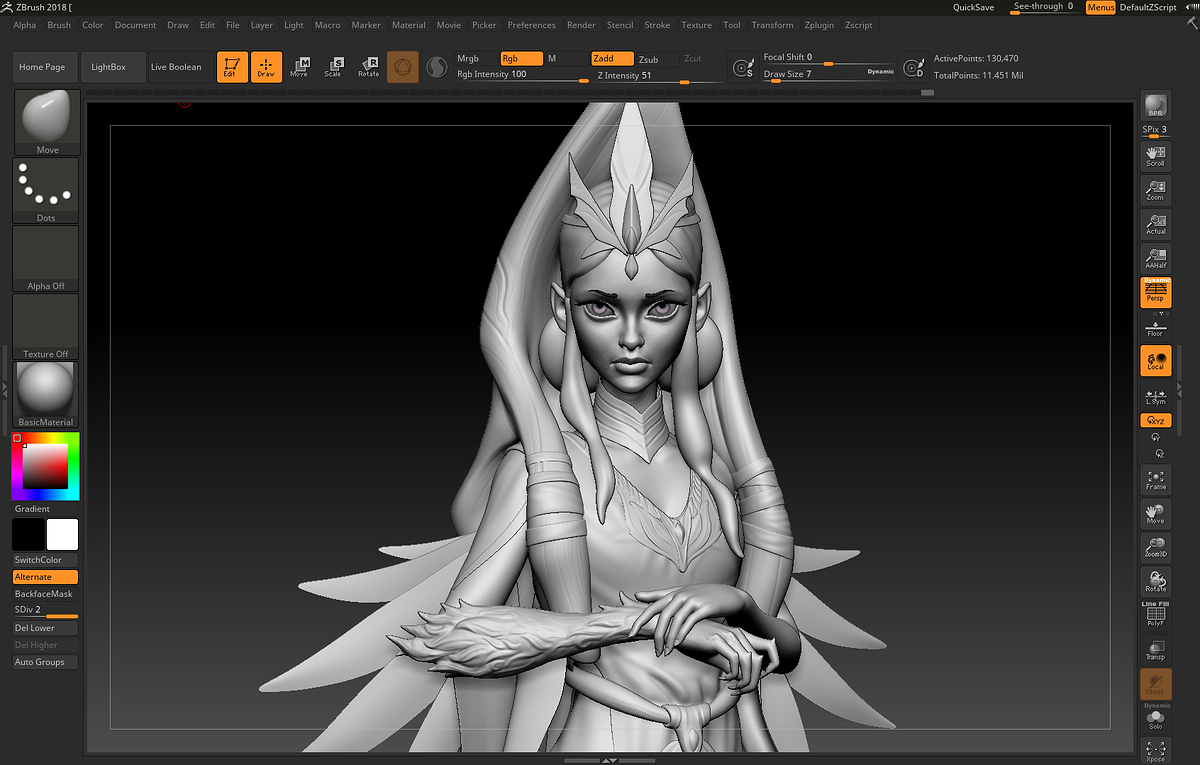Activate the Rotate transform icon in top shelf
Image resolution: width=1200 pixels, height=765 pixels.
[368, 67]
